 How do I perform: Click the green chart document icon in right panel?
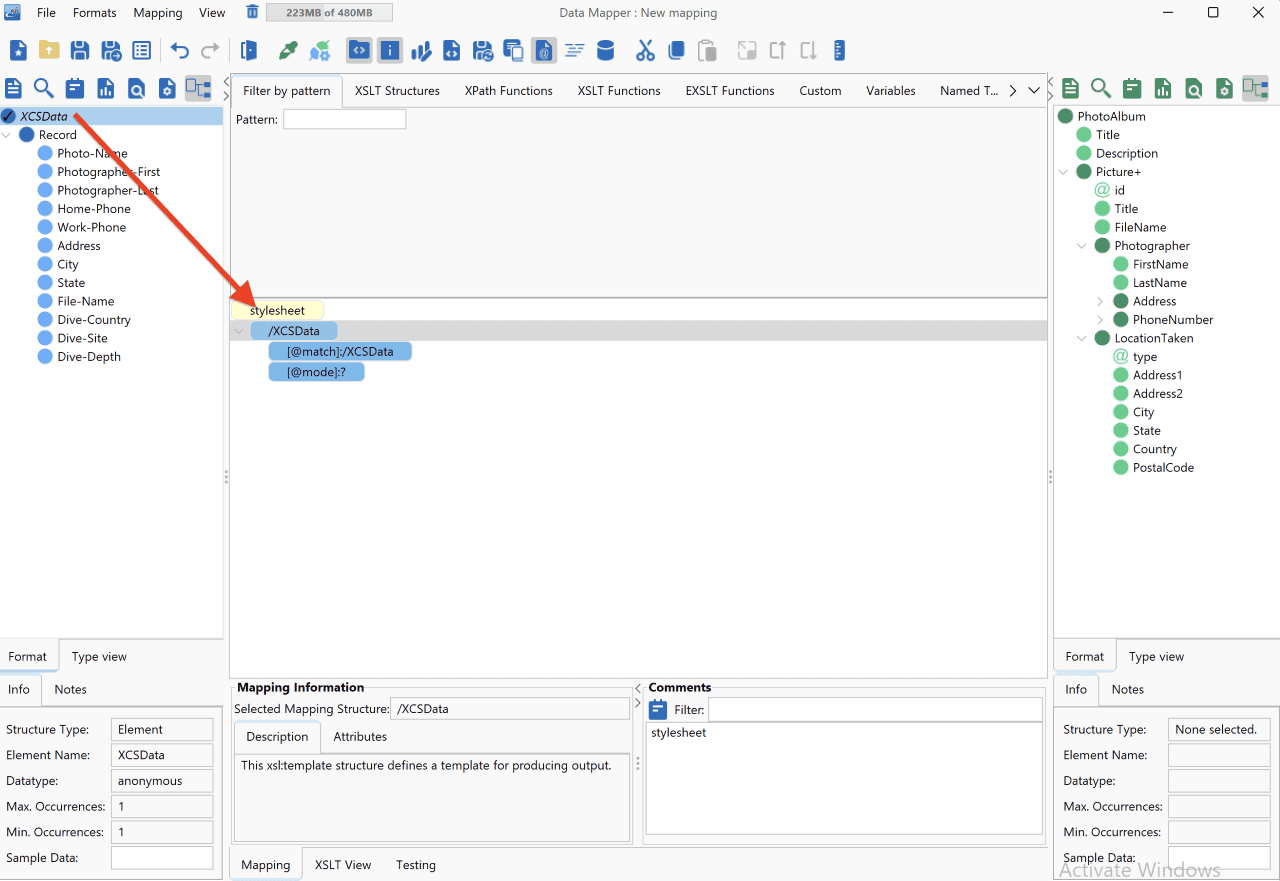tap(1163, 88)
